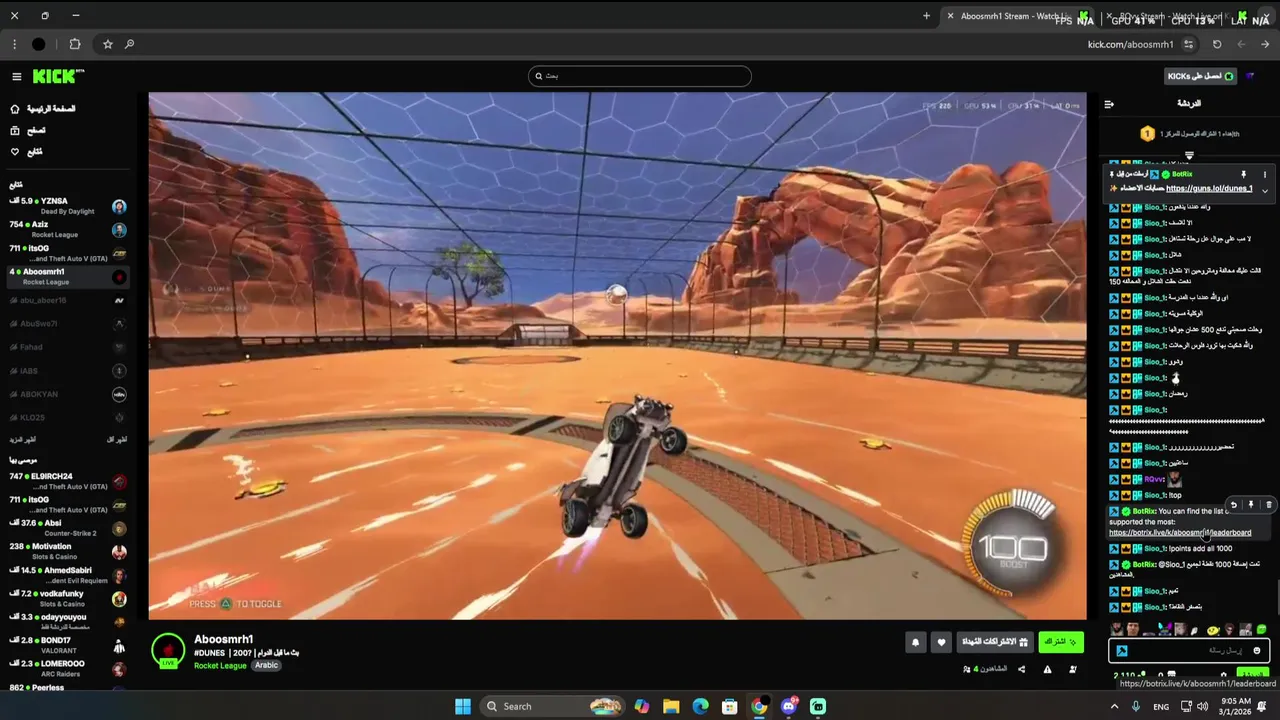1280x720 pixels.
Task: Click YZNSA avatar thumbnail in sidebar
Action: [x=119, y=207]
